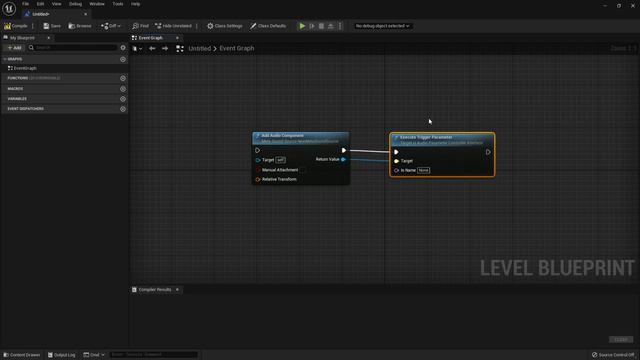640x360 pixels.
Task: Click Add Audio Component input exec pin
Action: pyautogui.click(x=258, y=150)
